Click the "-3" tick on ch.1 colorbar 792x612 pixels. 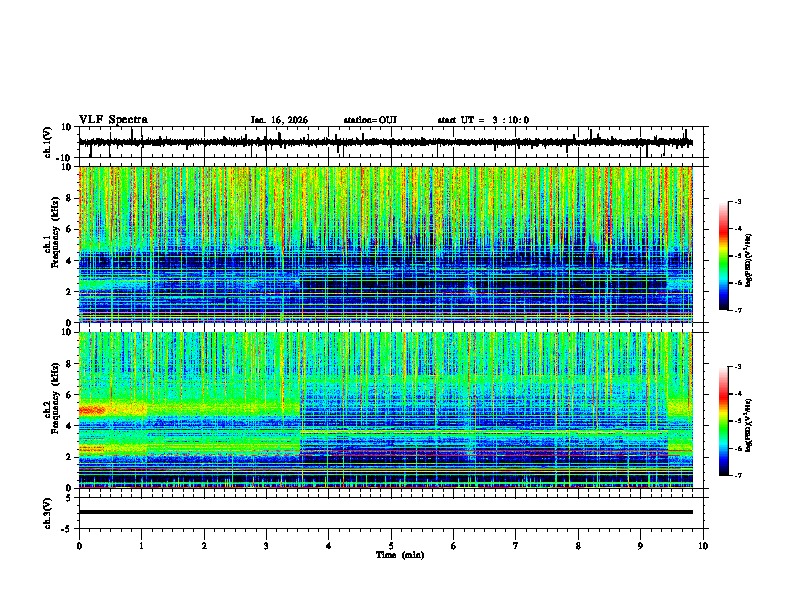pyautogui.click(x=737, y=202)
